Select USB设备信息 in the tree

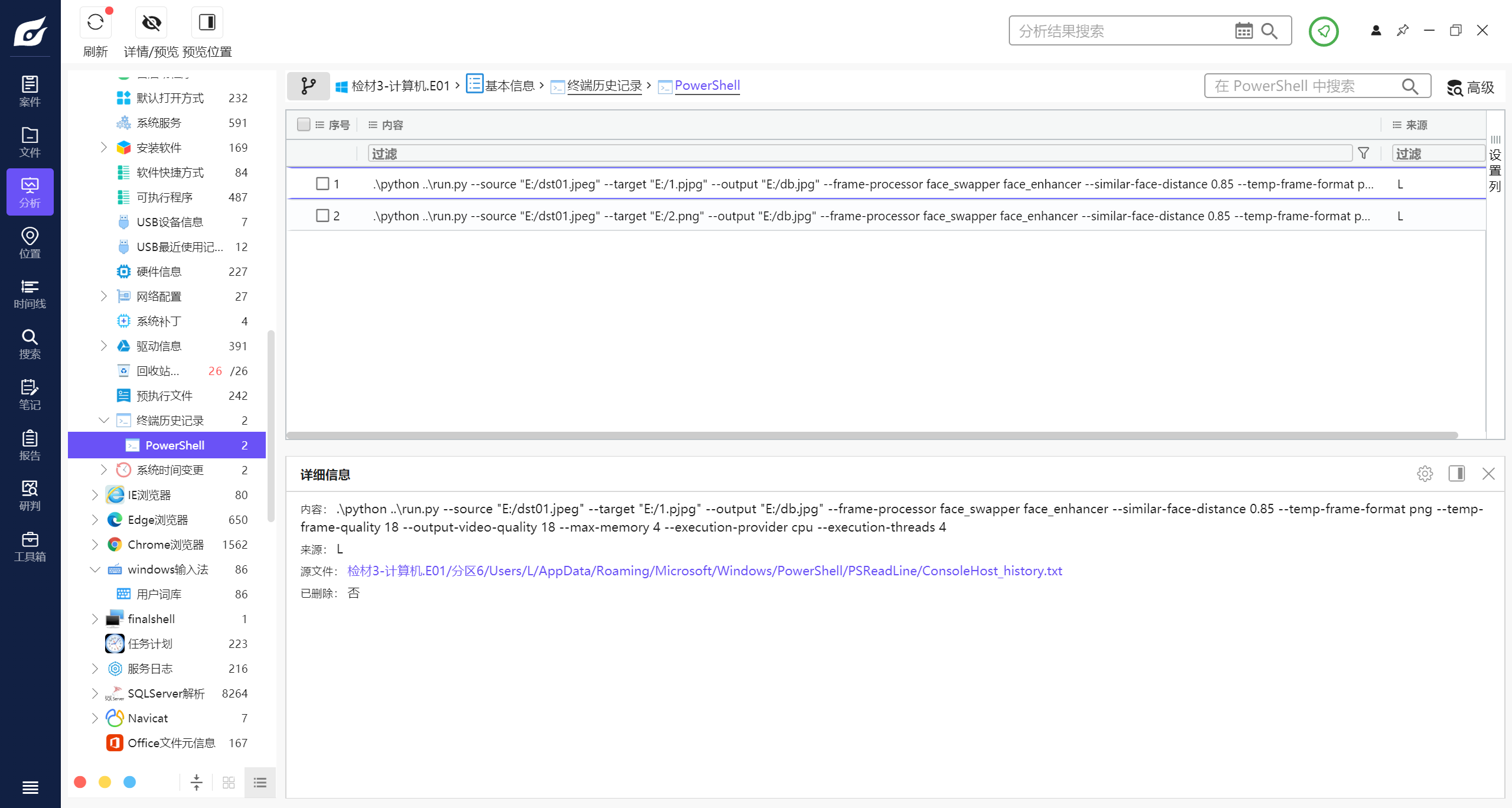[170, 222]
